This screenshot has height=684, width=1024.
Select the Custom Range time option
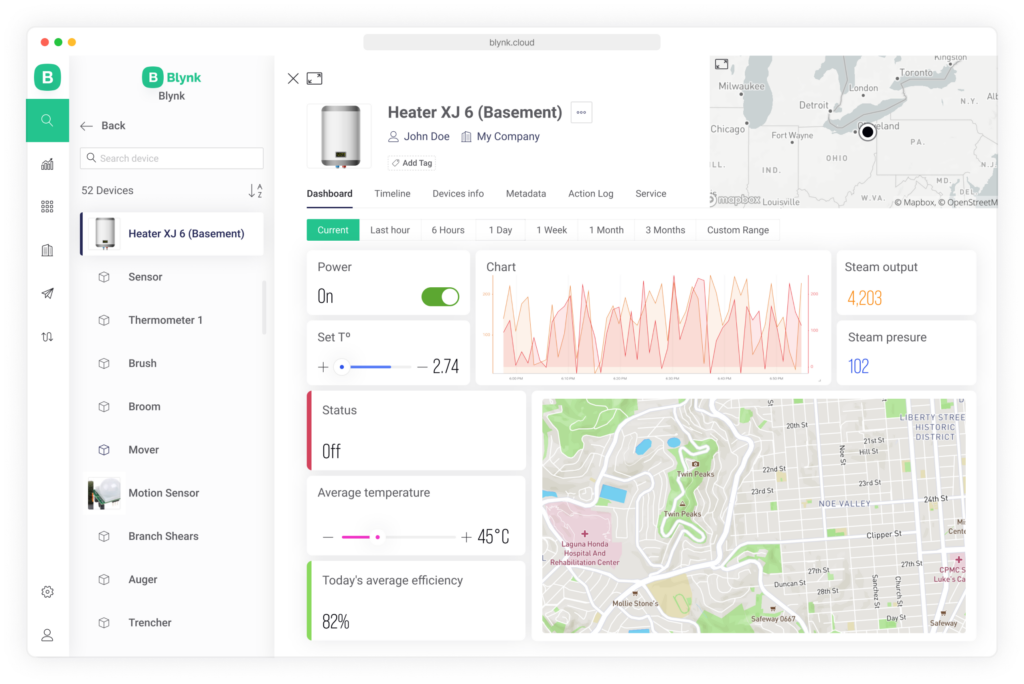[x=738, y=230]
